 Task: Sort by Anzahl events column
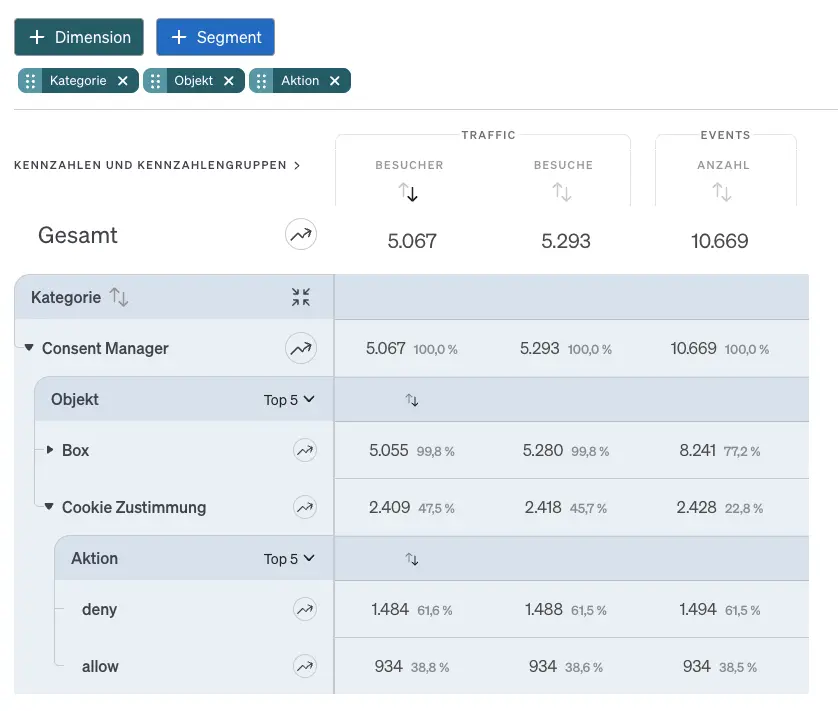pos(722,192)
